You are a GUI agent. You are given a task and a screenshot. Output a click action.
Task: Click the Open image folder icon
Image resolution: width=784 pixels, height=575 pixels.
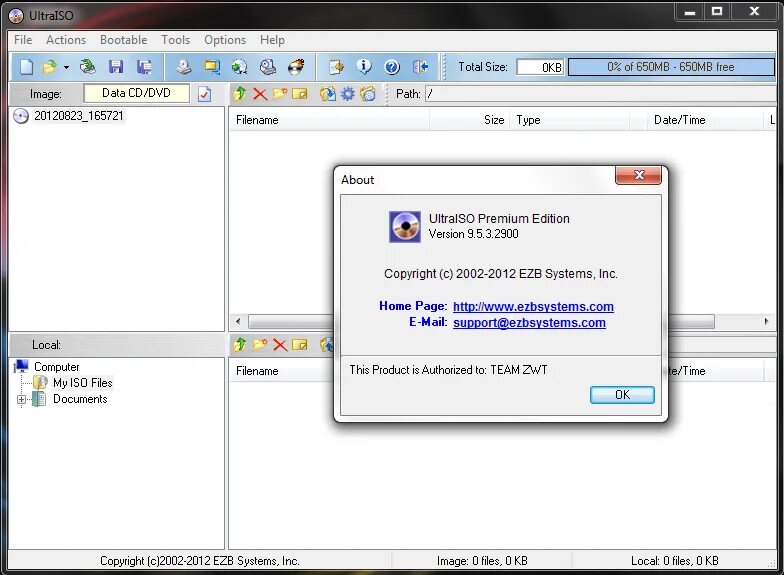click(50, 66)
